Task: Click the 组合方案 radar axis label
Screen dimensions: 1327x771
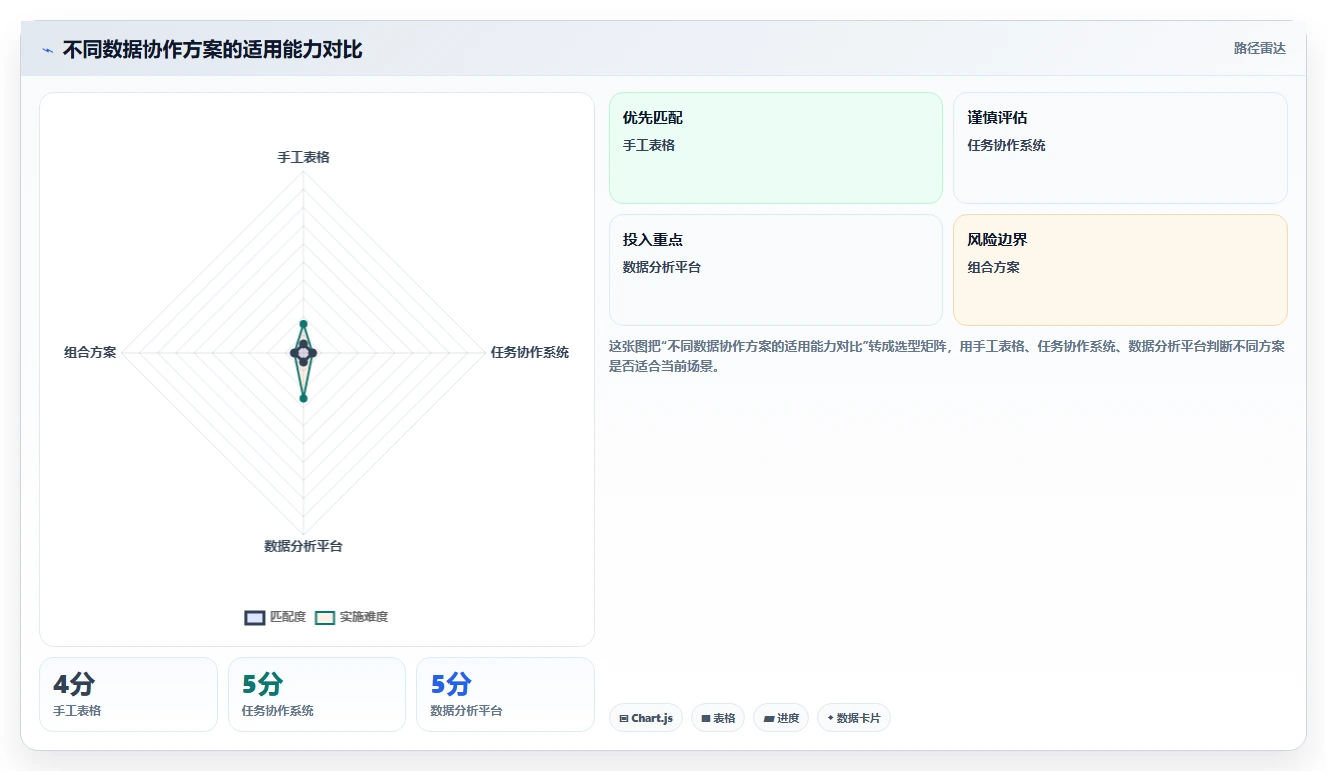Action: (90, 352)
